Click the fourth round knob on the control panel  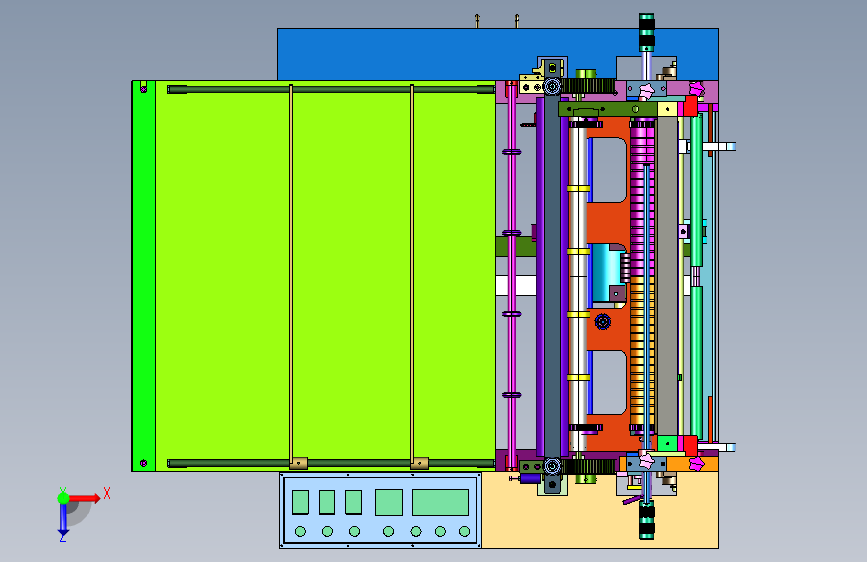[x=389, y=532]
